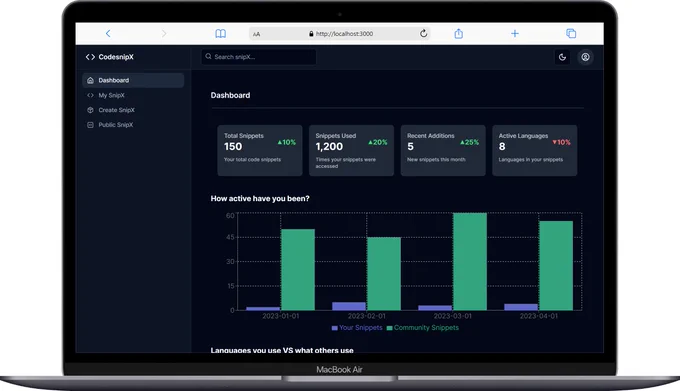Open a new tab with plus icon

click(x=515, y=33)
